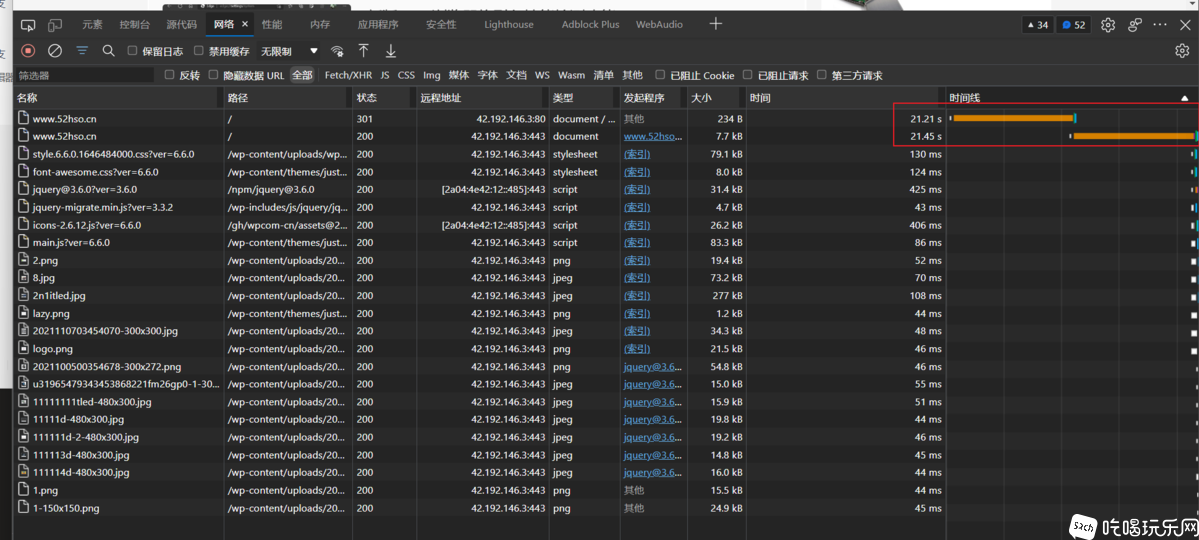Filter requests by Fetch/XHR
Image resolution: width=1199 pixels, height=540 pixels.
[348, 75]
